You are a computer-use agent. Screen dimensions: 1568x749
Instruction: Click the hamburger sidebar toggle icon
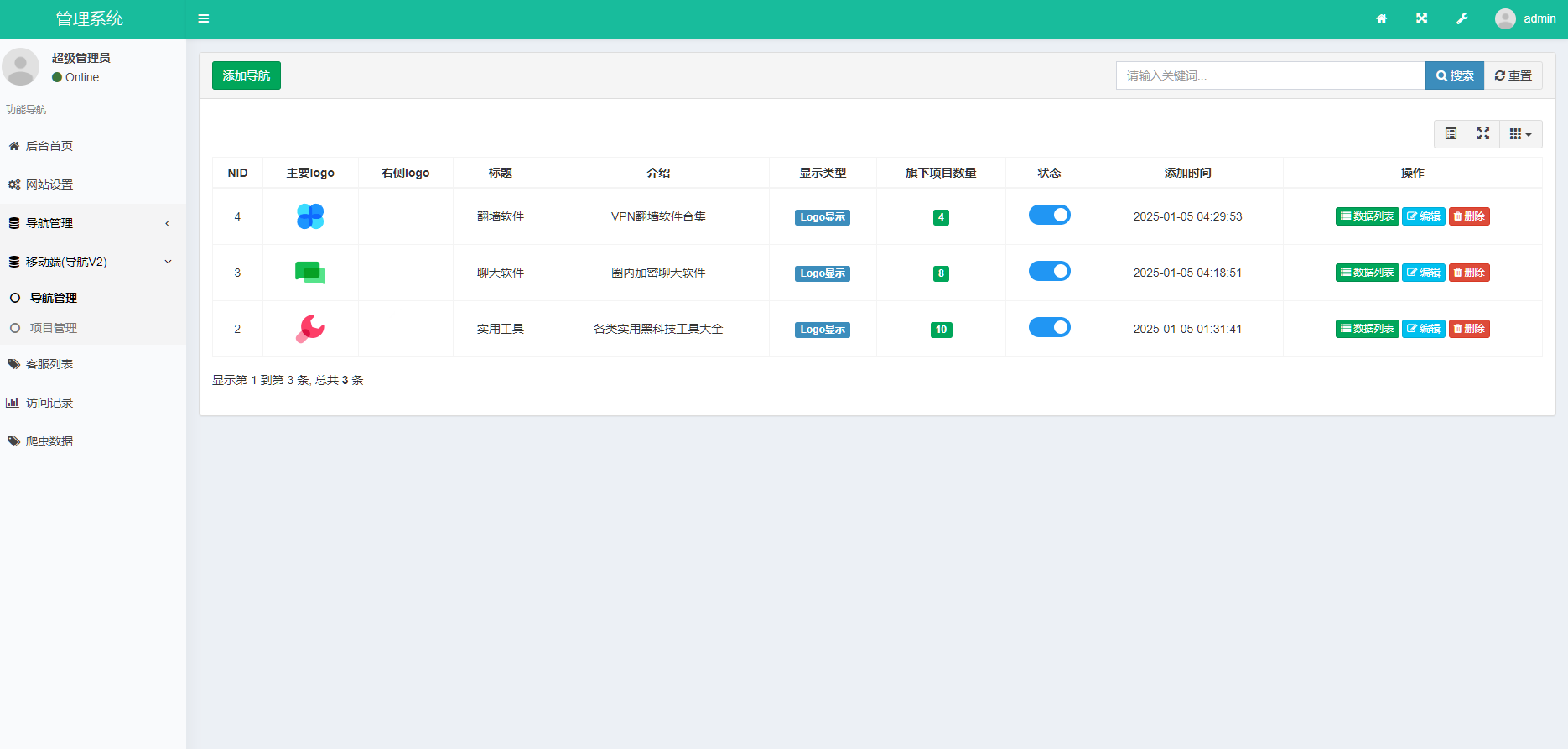[203, 18]
